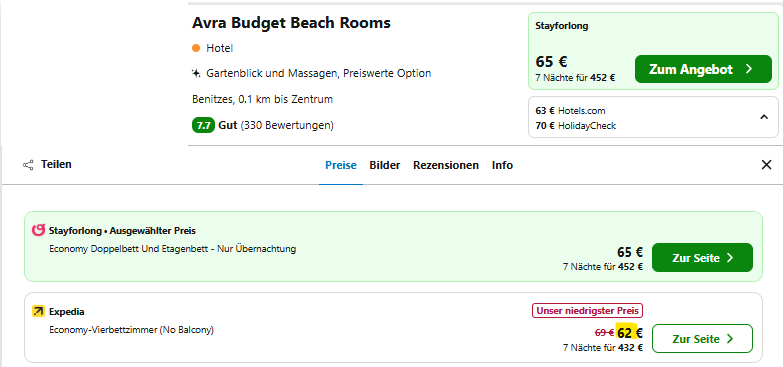Click the Stayforlong pink logo icon
783x367 pixels.
click(x=38, y=231)
